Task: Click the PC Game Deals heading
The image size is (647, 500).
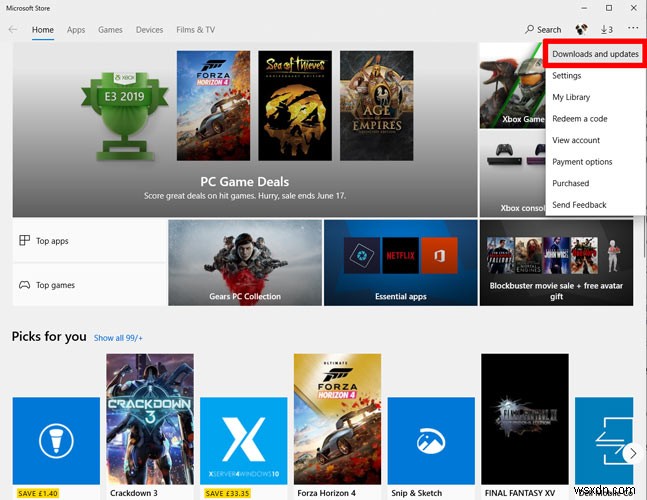Action: [x=245, y=182]
